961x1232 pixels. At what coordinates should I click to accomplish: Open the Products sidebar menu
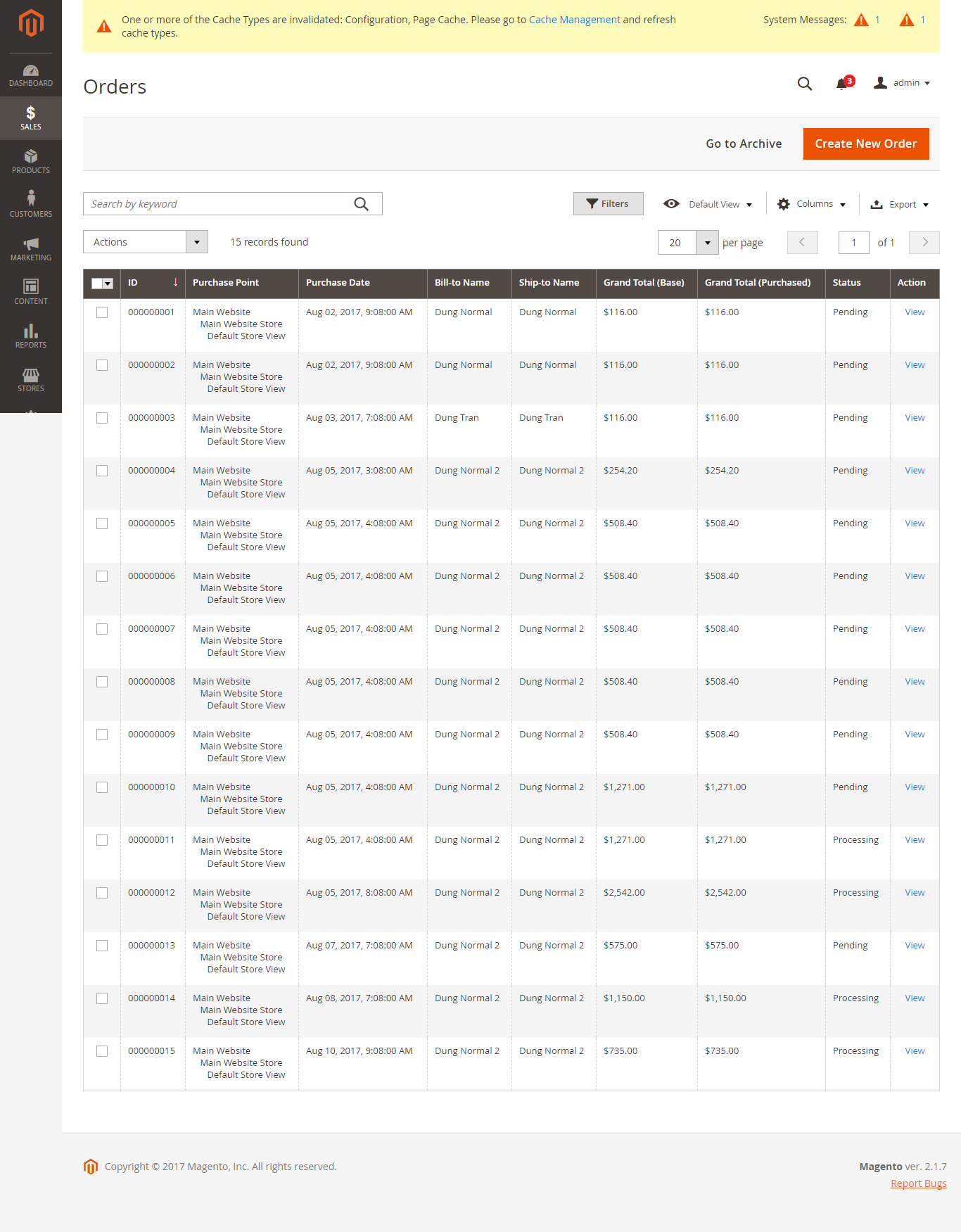tap(31, 161)
